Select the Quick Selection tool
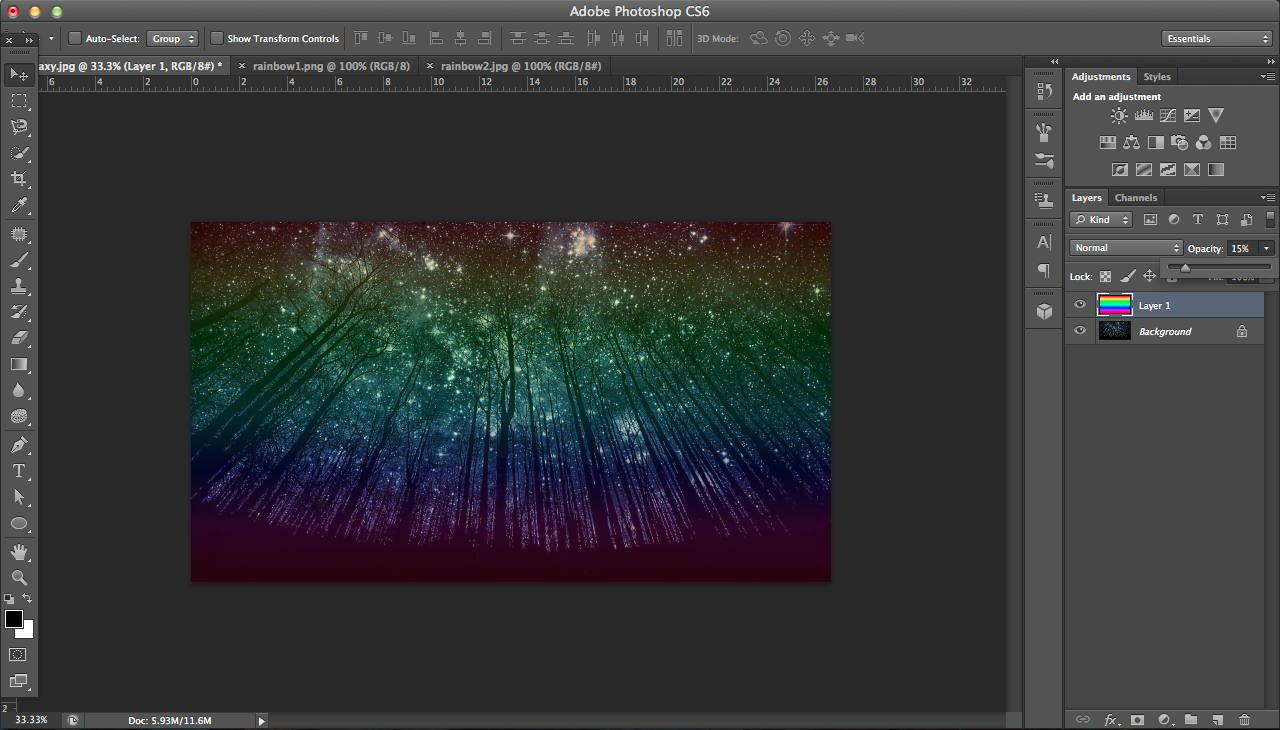 pyautogui.click(x=19, y=153)
